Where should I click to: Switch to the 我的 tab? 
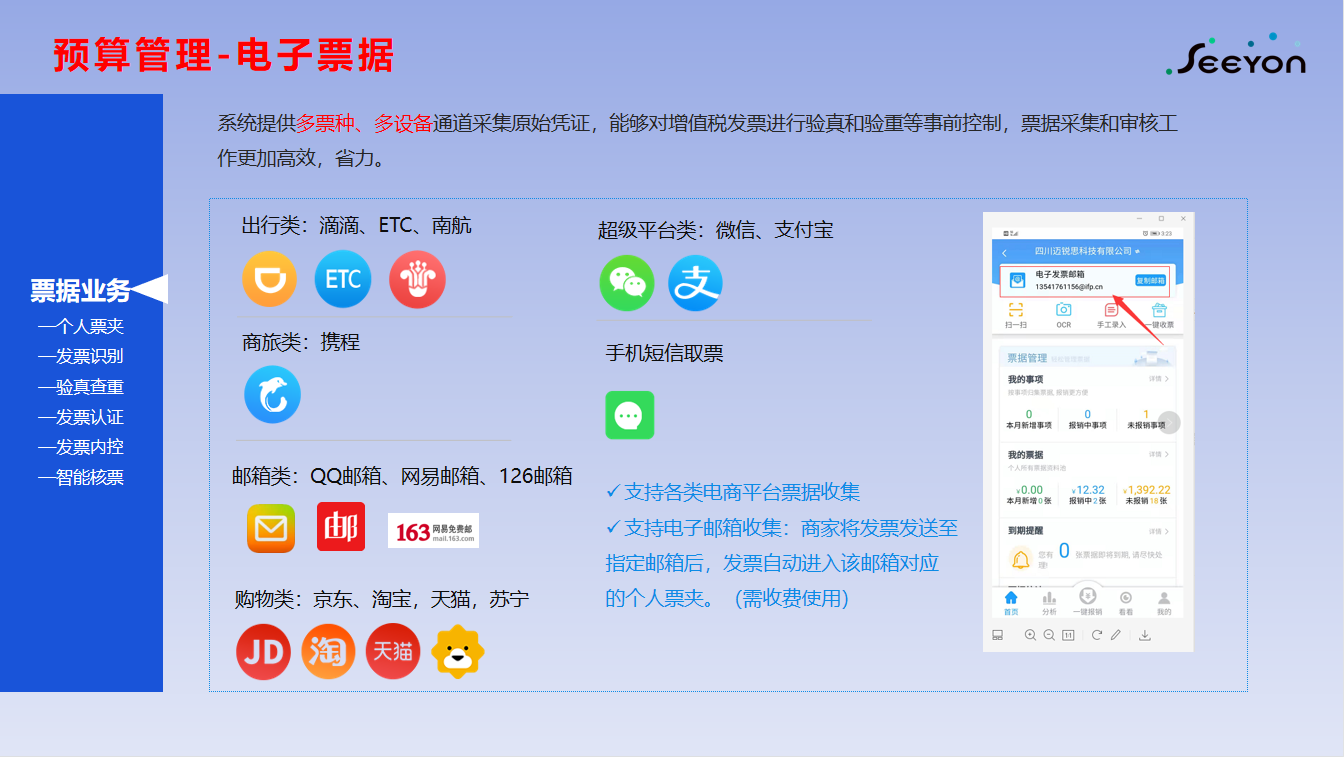point(1164,602)
